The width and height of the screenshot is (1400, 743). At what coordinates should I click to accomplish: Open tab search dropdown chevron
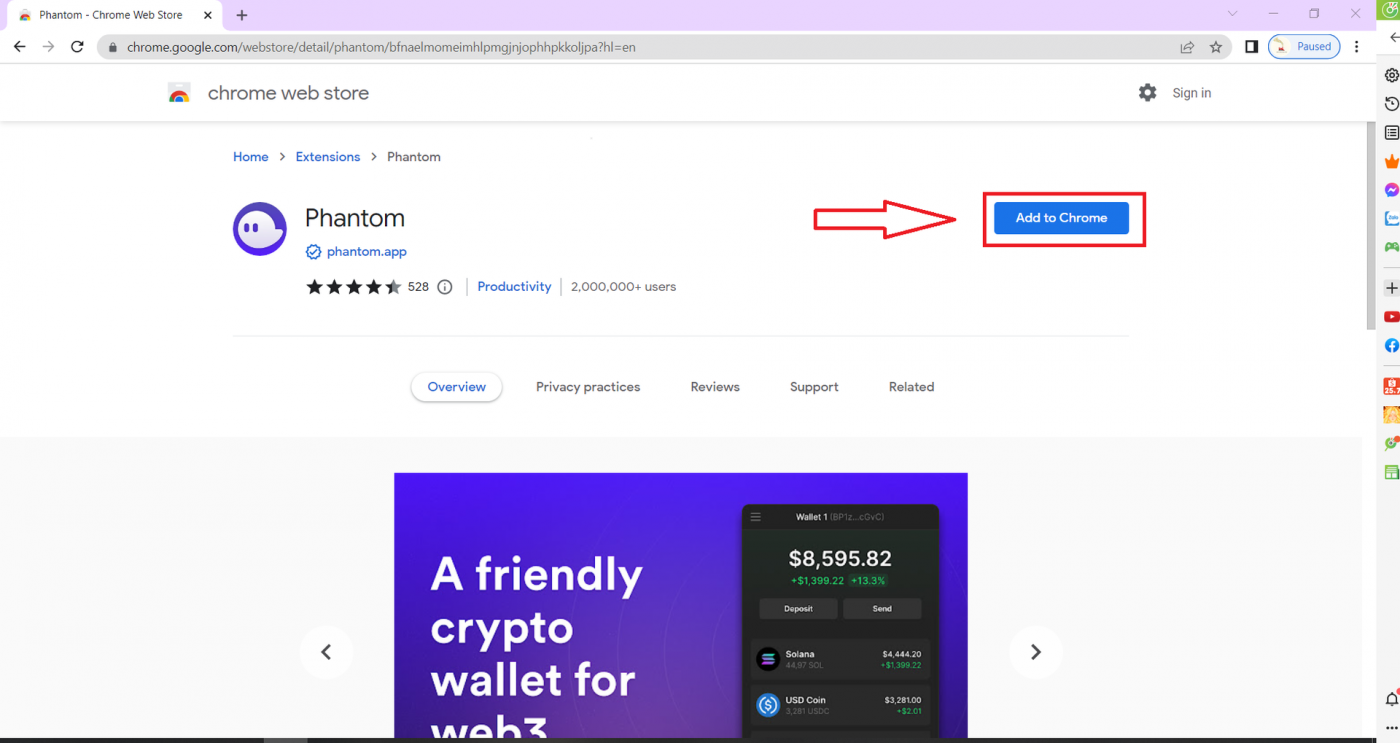point(1232,14)
